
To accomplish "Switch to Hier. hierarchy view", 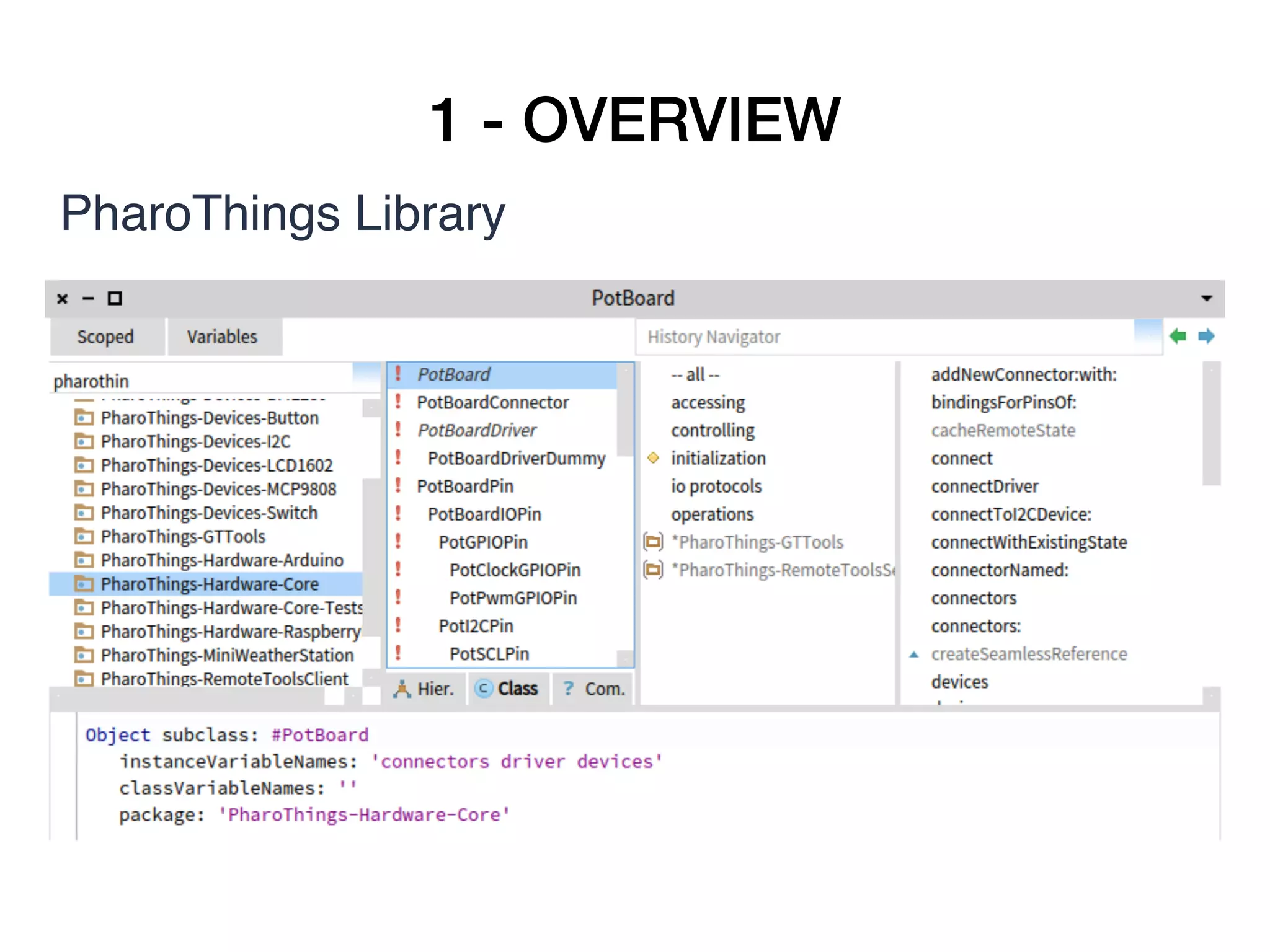I will click(427, 689).
